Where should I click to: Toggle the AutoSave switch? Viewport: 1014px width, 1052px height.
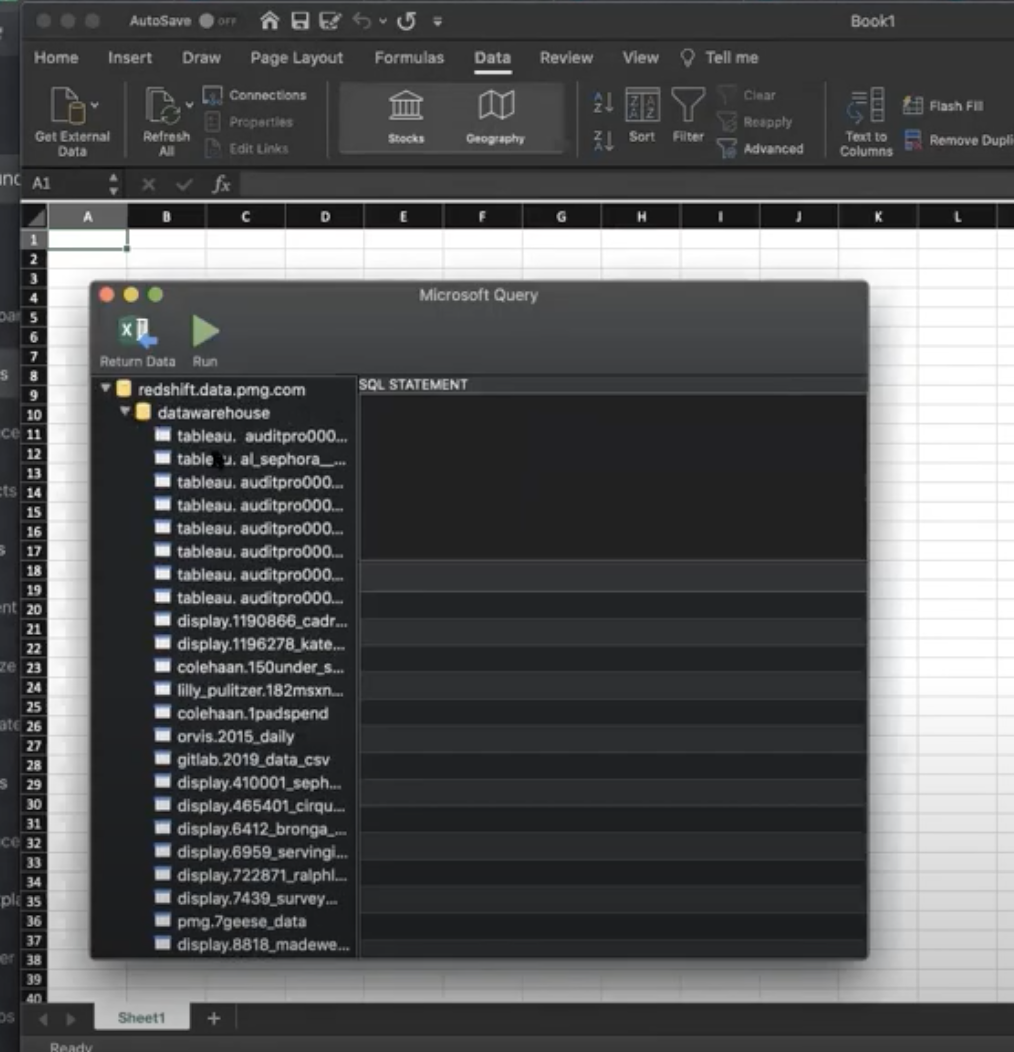click(x=217, y=21)
